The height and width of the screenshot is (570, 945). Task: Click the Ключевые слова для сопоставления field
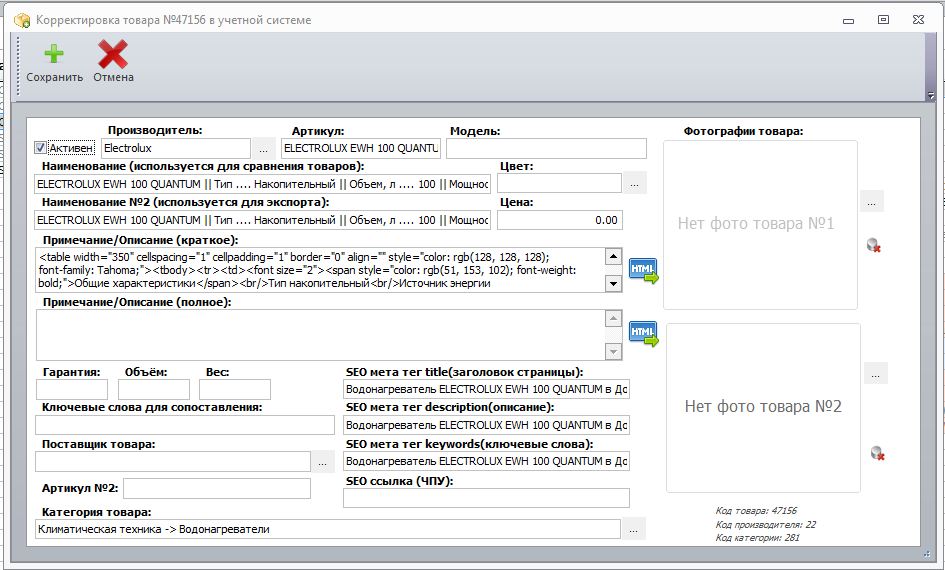point(185,425)
